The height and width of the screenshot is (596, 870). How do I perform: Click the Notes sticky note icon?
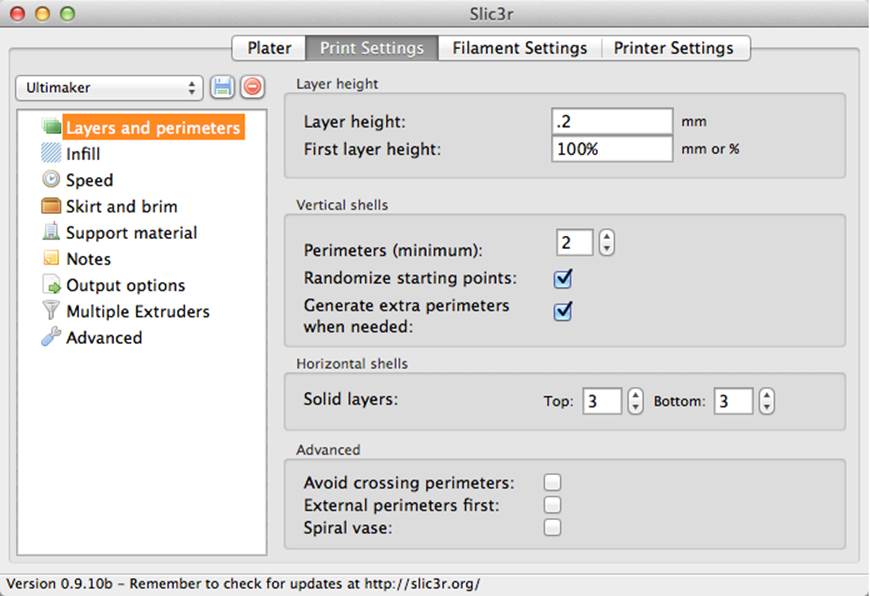click(51, 258)
